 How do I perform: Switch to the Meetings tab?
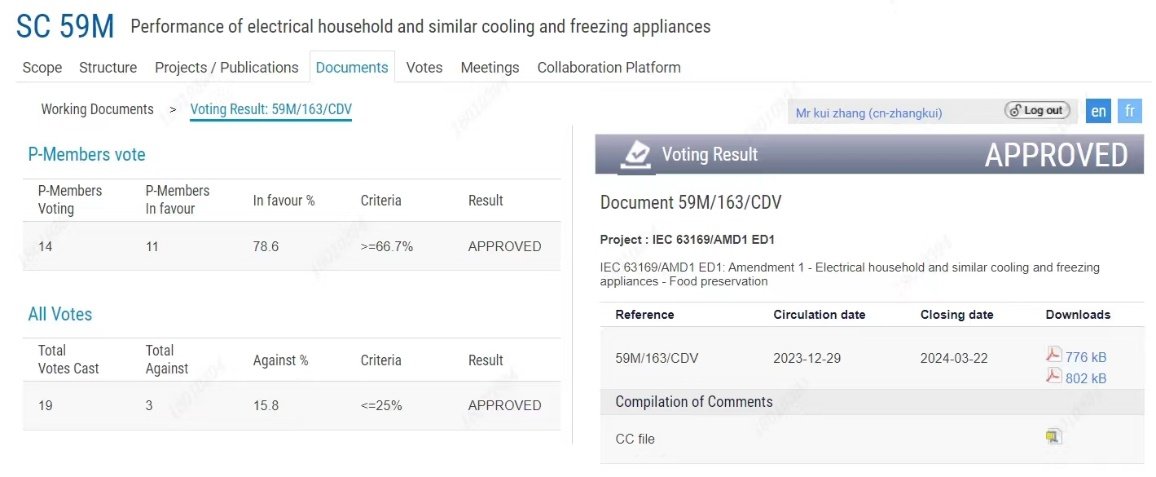pos(490,67)
